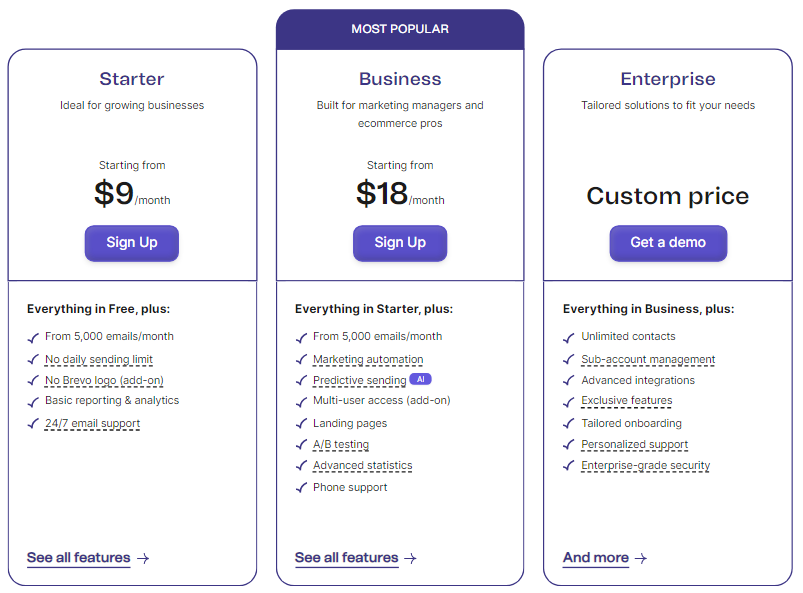This screenshot has width=803, height=593.
Task: Open See all features under Business
Action: 346,558
